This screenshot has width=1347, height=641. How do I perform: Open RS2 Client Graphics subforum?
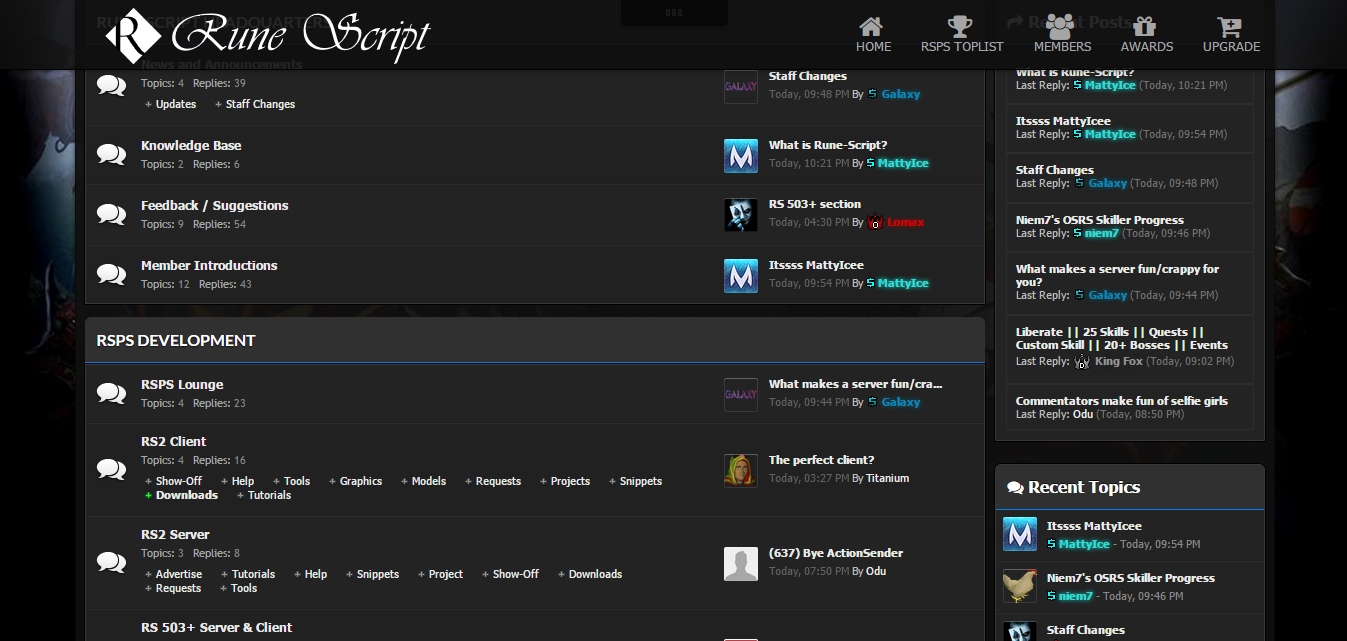(x=361, y=481)
